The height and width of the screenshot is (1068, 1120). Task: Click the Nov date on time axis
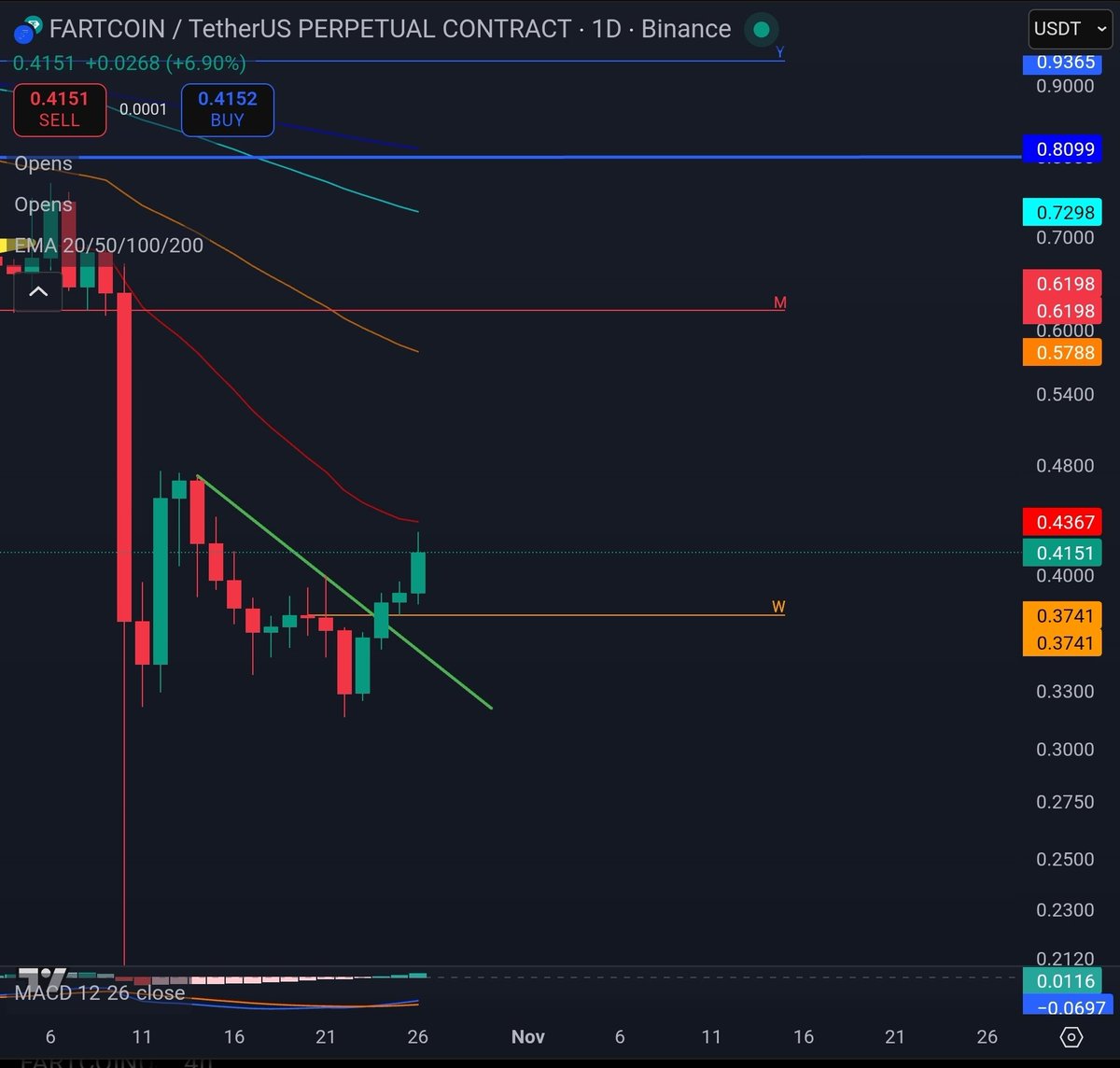coord(528,1036)
